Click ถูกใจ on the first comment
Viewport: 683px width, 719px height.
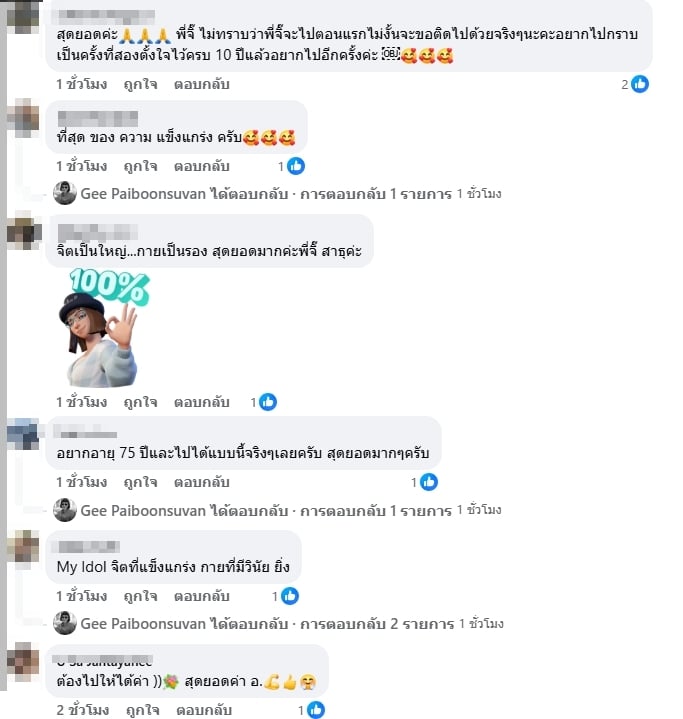(140, 84)
